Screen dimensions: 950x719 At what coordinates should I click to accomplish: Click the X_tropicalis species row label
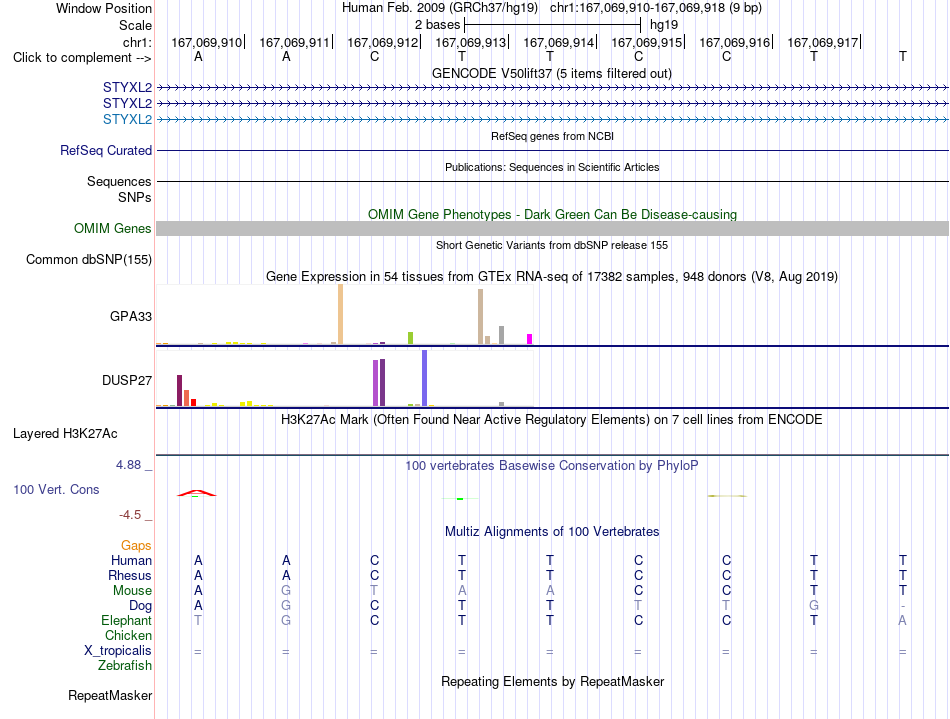click(118, 651)
